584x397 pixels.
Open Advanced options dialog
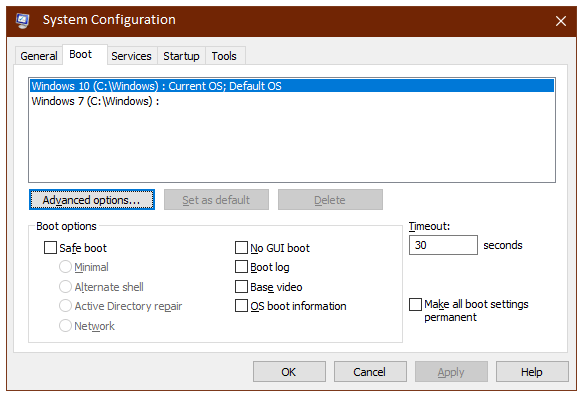click(92, 200)
